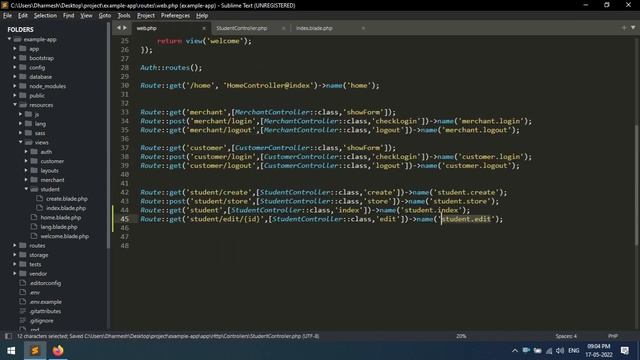Open the File menu
640x360 pixels.
coord(7,16)
